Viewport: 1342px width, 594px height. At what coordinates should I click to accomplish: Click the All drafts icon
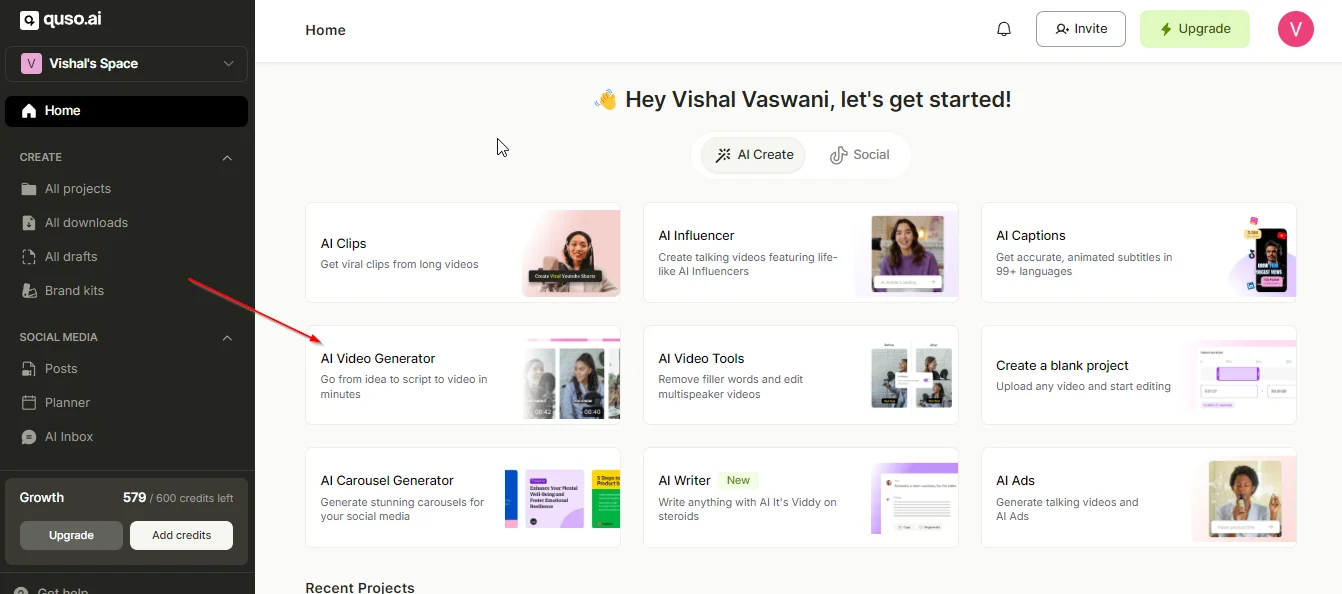coord(29,257)
